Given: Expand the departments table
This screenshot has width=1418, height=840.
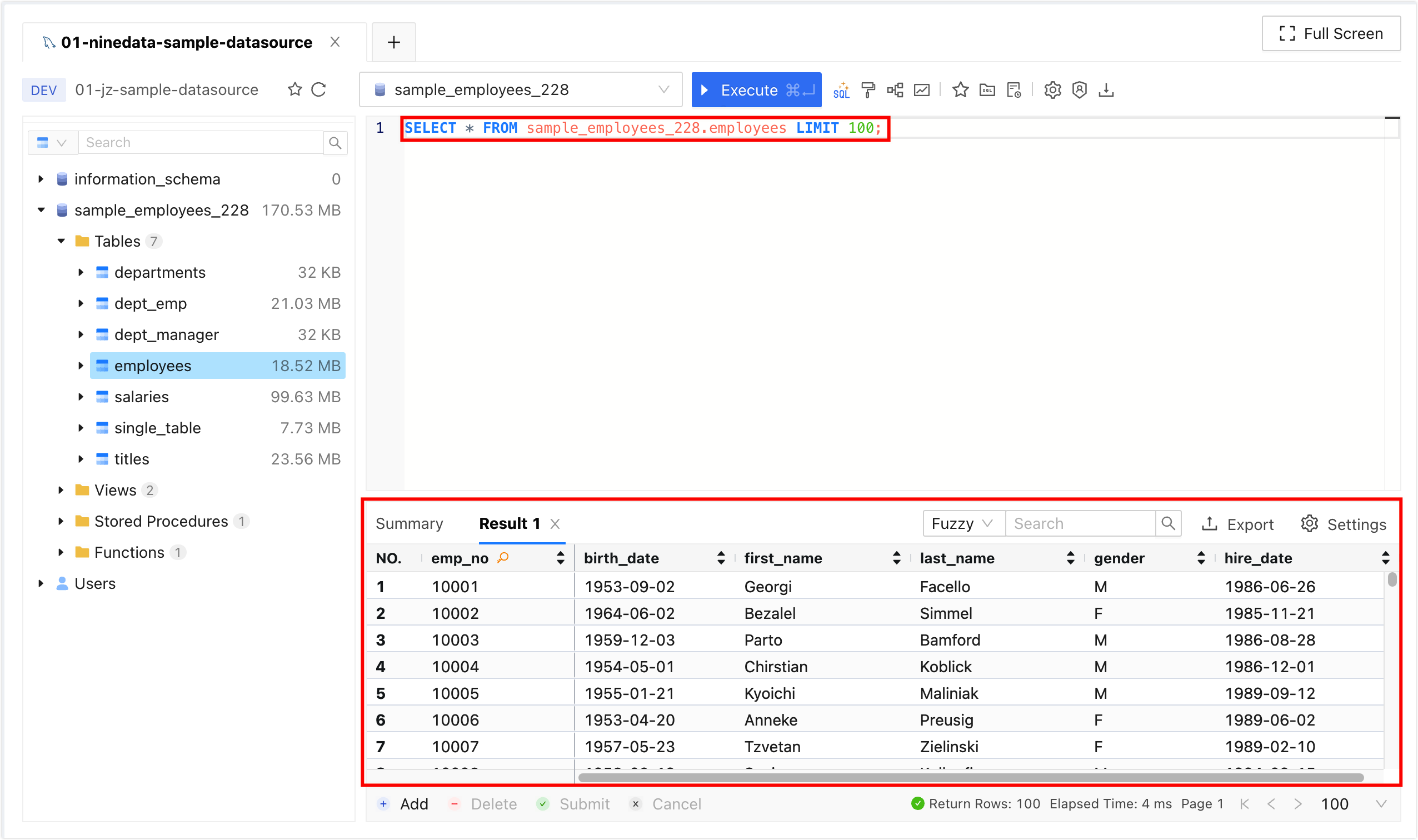Looking at the screenshot, I should click(81, 273).
